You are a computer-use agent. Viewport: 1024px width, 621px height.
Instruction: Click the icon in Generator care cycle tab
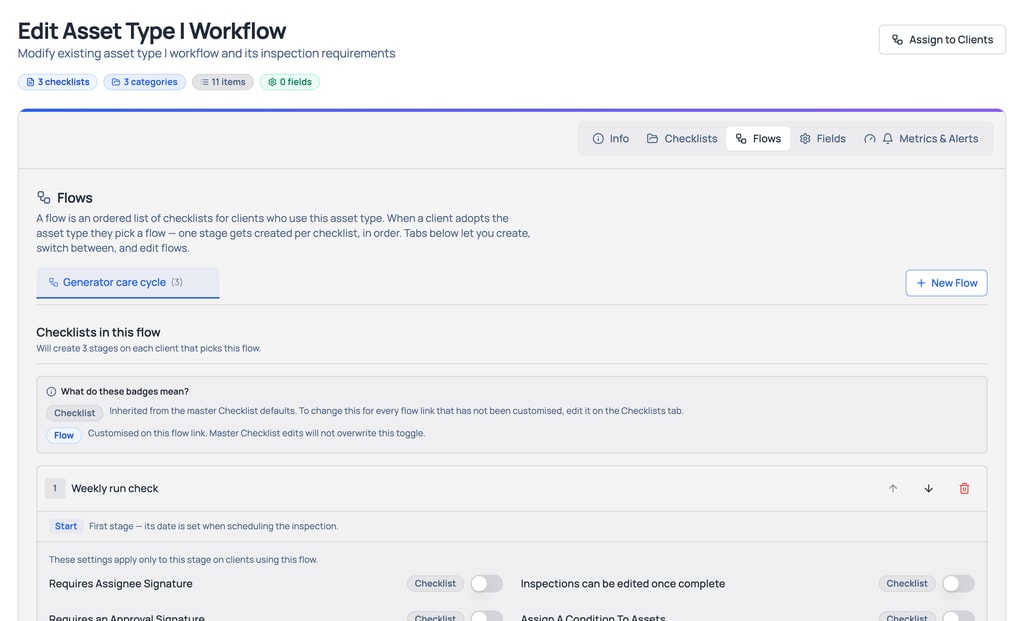54,282
